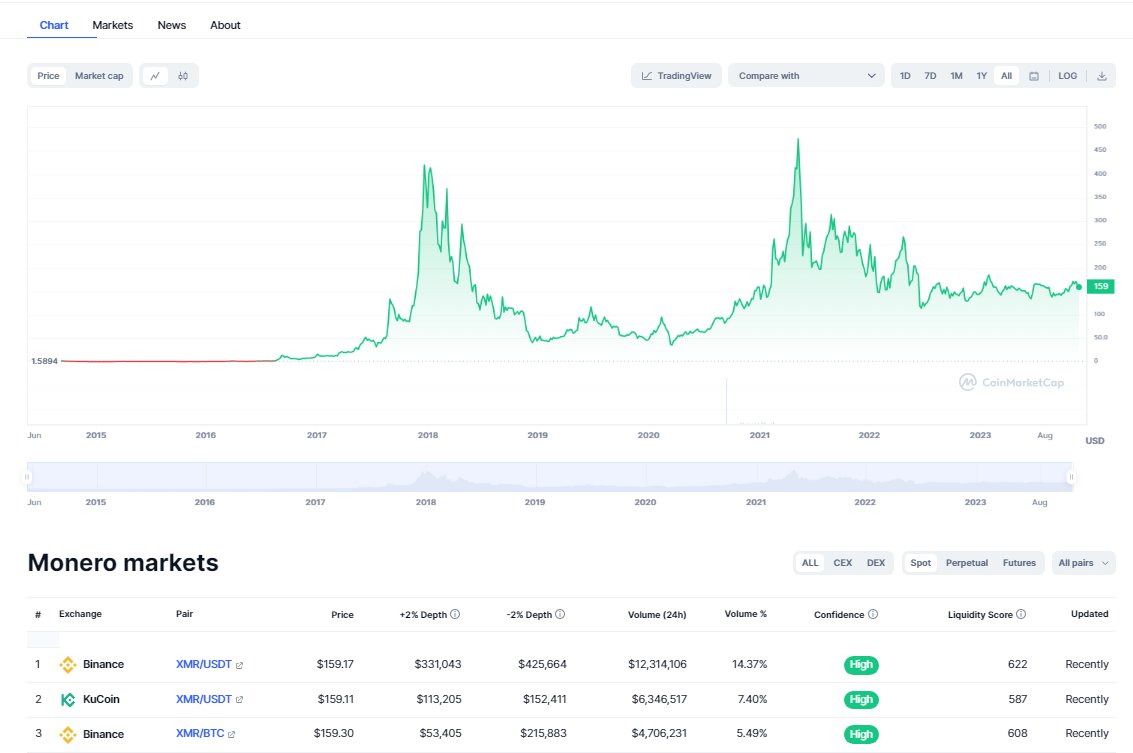The width and height of the screenshot is (1133, 753).
Task: Show Spot markets
Action: tap(921, 563)
